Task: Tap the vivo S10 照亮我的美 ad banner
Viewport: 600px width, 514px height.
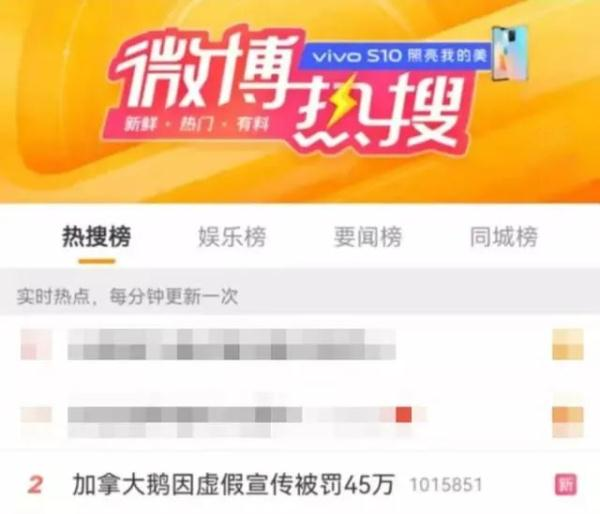Action: (395, 57)
